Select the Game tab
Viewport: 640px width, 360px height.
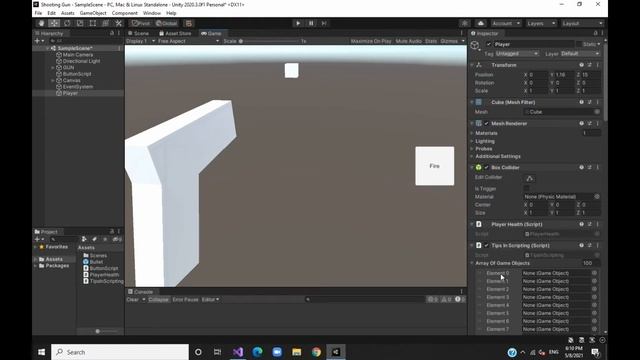tap(211, 33)
